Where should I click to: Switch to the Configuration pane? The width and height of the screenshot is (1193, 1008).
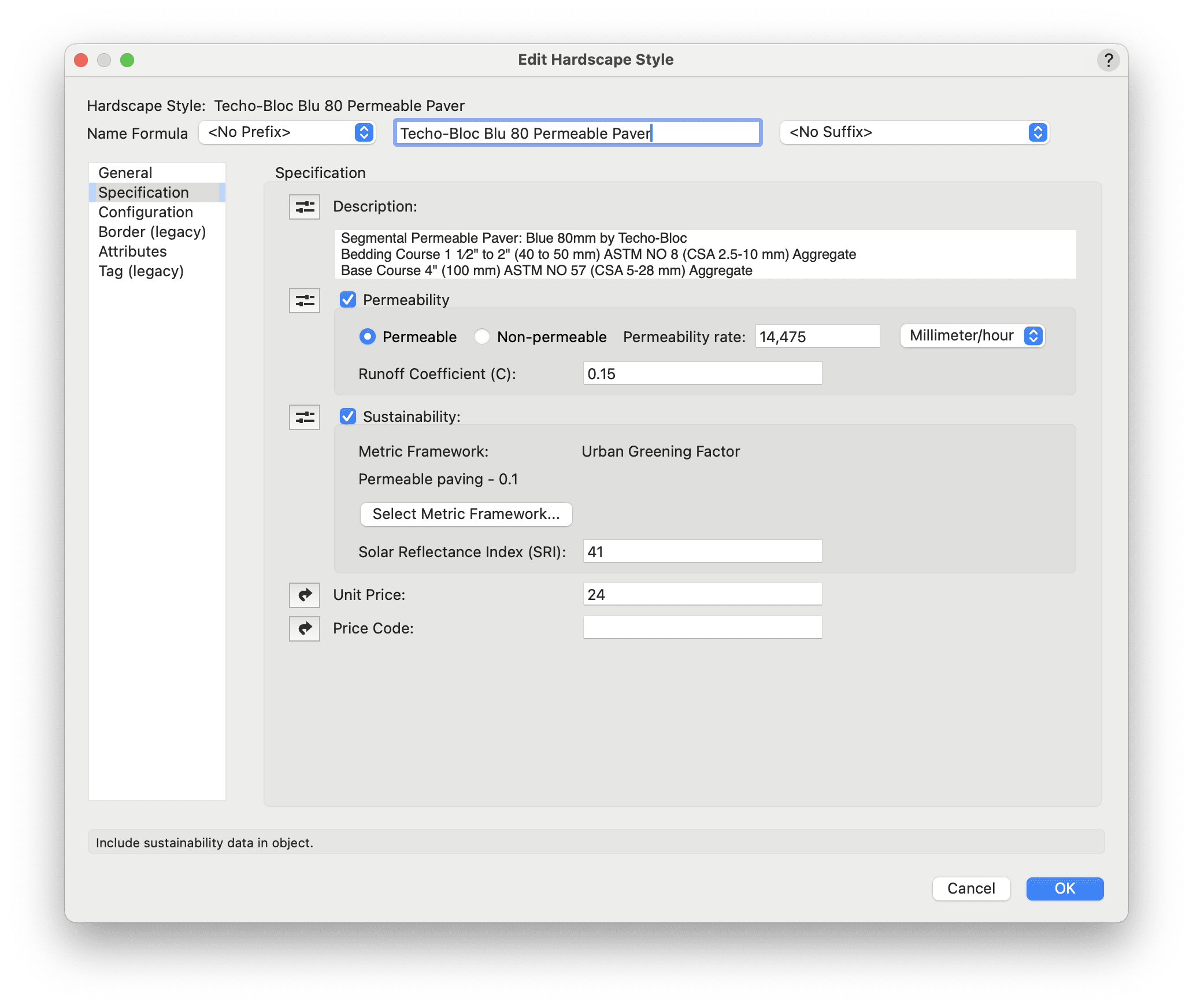pyautogui.click(x=146, y=212)
